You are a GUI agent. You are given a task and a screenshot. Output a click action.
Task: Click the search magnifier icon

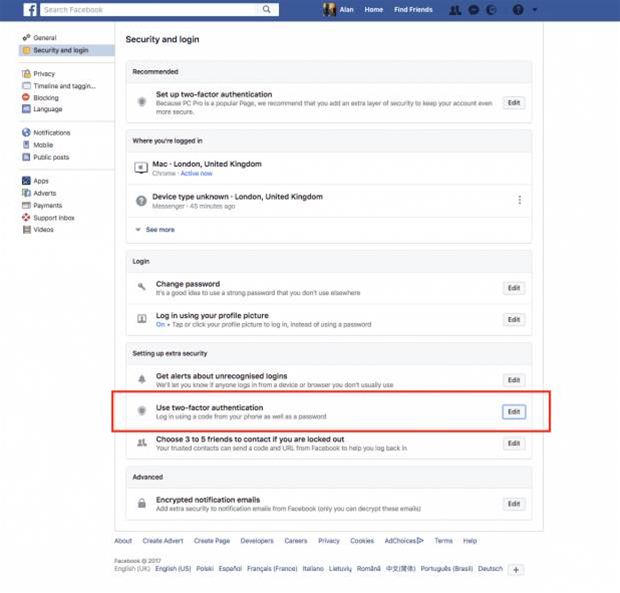(267, 10)
